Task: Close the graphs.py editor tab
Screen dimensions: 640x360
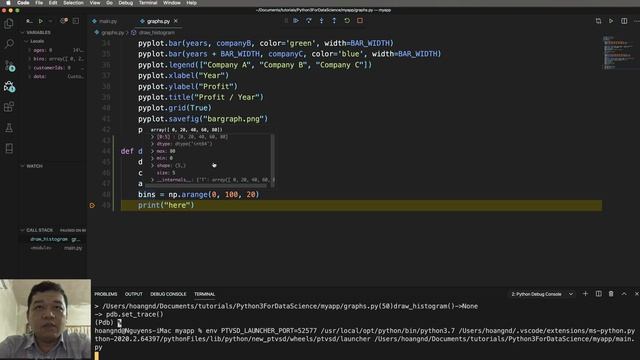Action: [176, 21]
